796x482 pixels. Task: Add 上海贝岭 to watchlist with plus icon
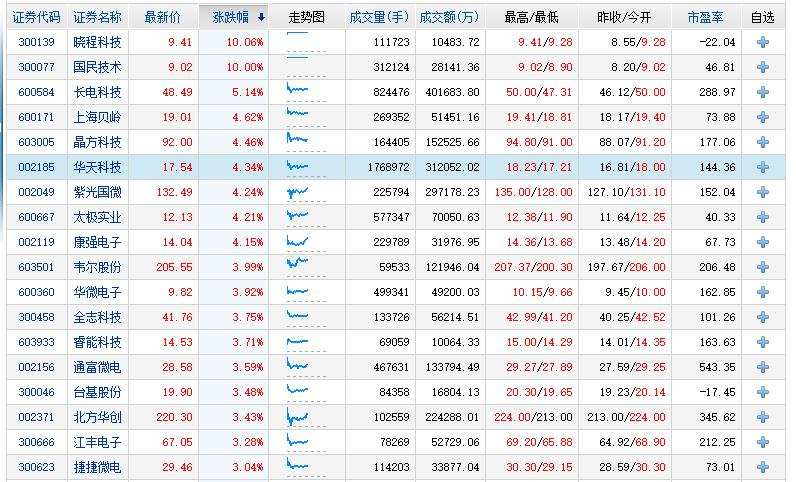[762, 117]
